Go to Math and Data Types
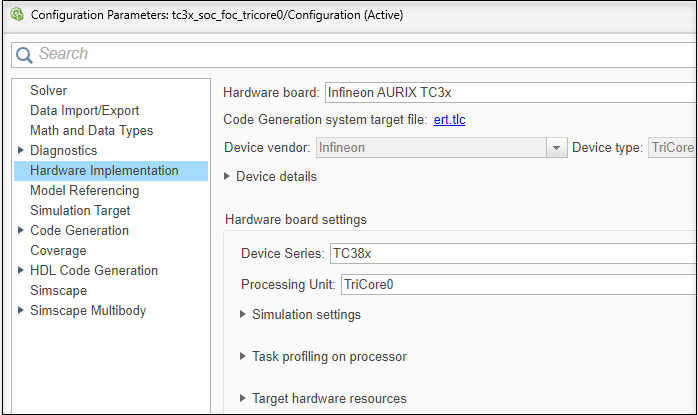Viewport: 698px width, 415px height. (91, 131)
